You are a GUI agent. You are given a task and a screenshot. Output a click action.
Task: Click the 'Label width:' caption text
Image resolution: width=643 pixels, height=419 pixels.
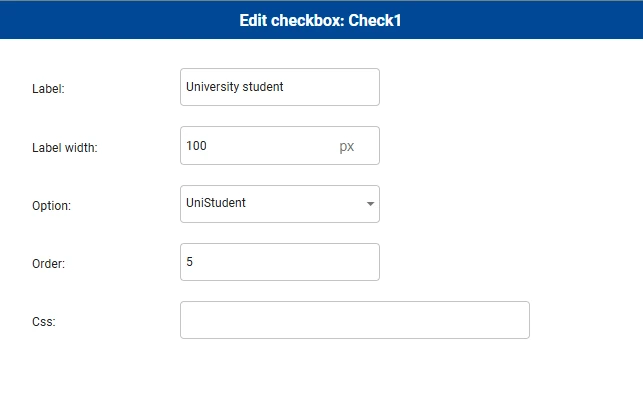[x=65, y=147]
